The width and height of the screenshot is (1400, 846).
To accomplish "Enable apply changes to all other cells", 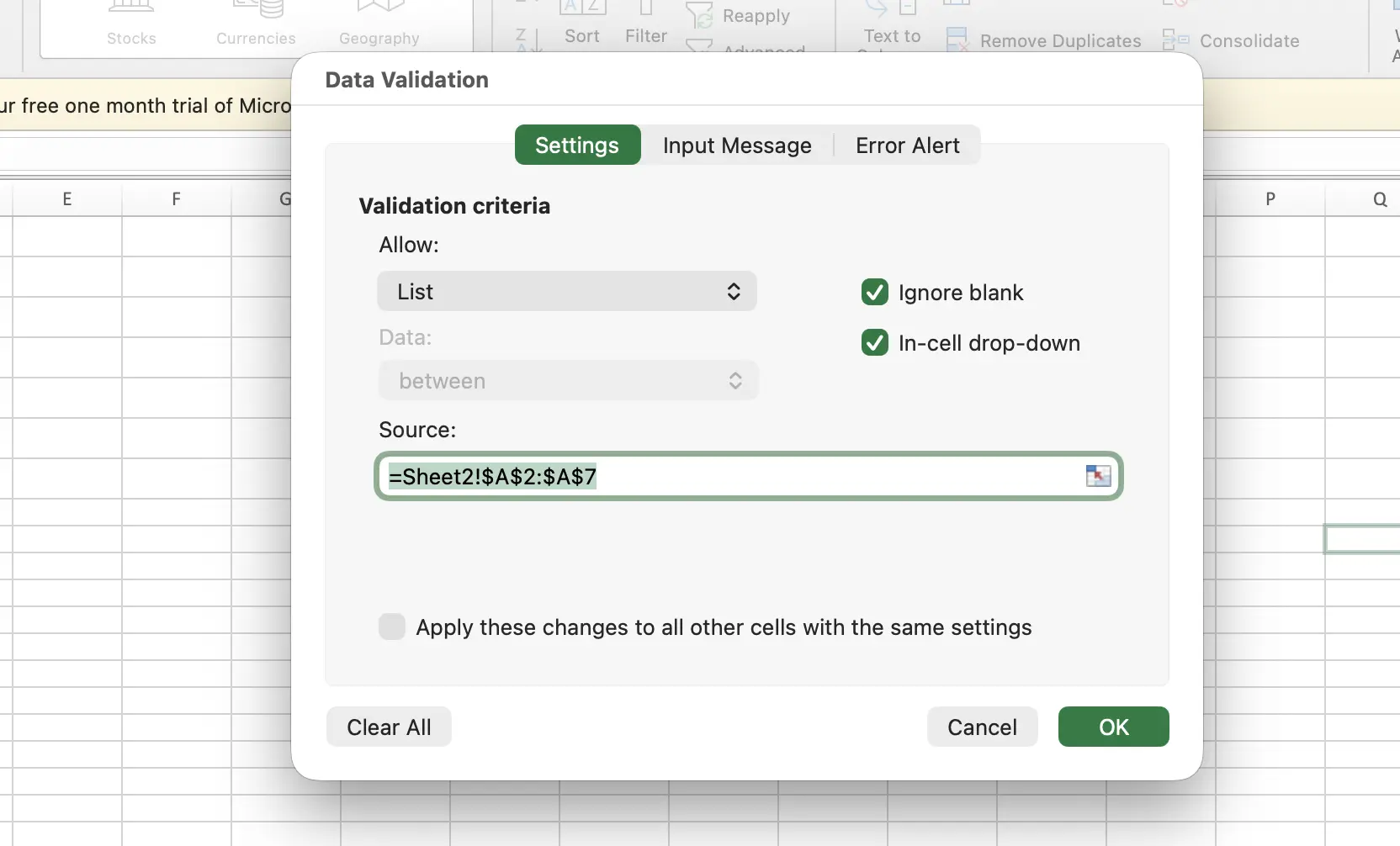I will coord(392,627).
